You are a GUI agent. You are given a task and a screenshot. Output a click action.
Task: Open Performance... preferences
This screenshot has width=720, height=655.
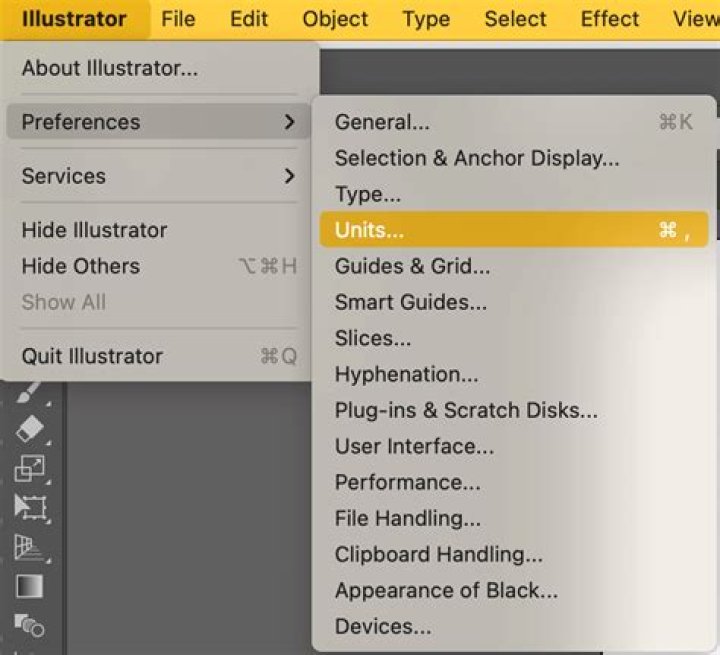514,482
